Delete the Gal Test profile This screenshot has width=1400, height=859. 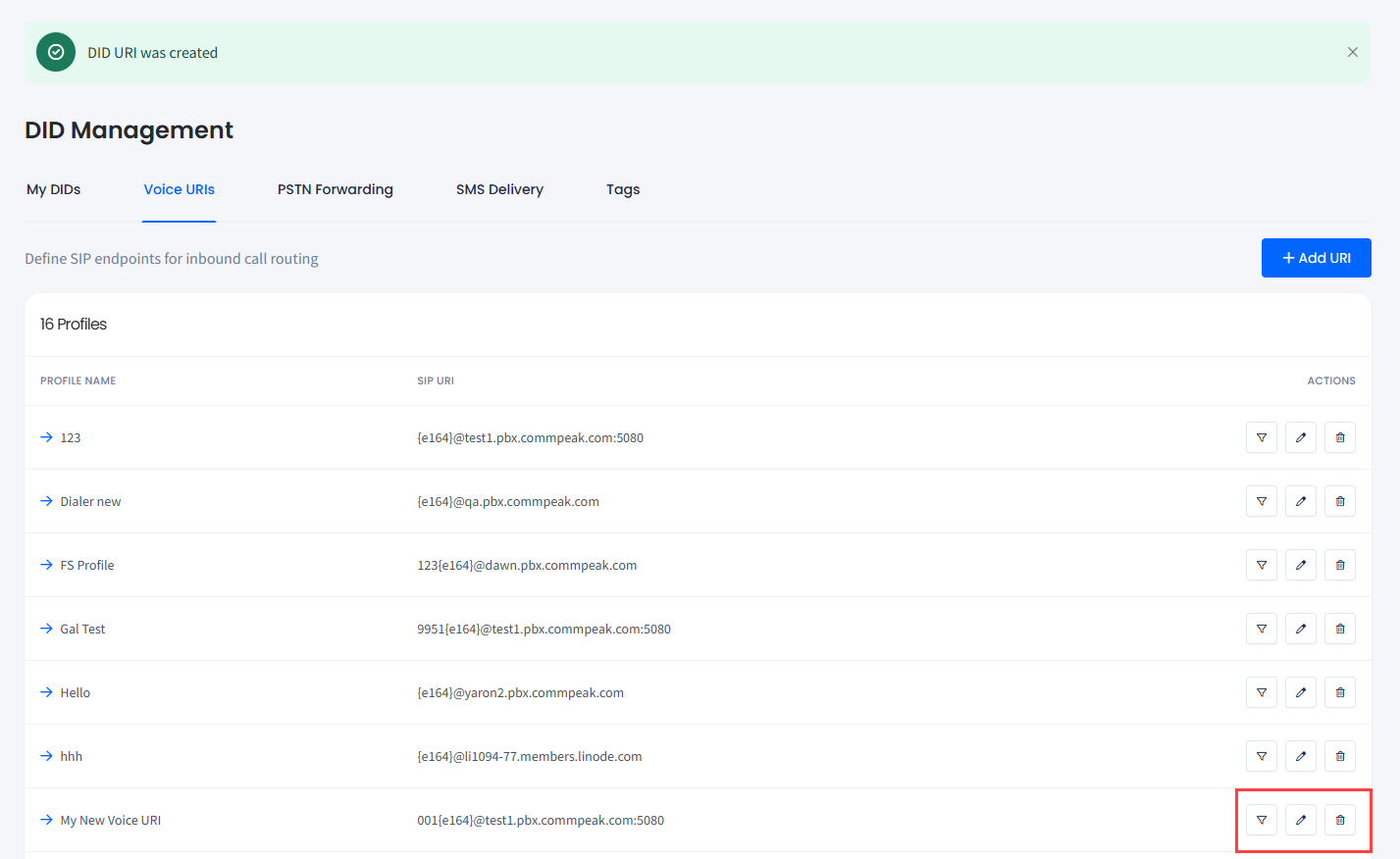(1340, 629)
